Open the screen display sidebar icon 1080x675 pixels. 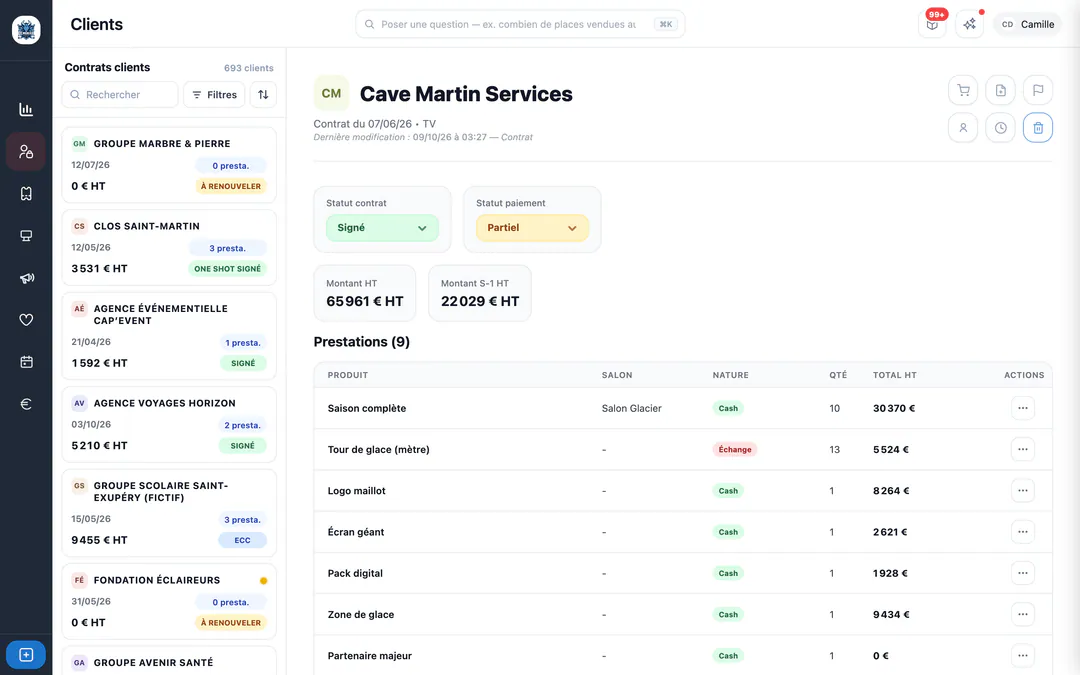(x=25, y=236)
